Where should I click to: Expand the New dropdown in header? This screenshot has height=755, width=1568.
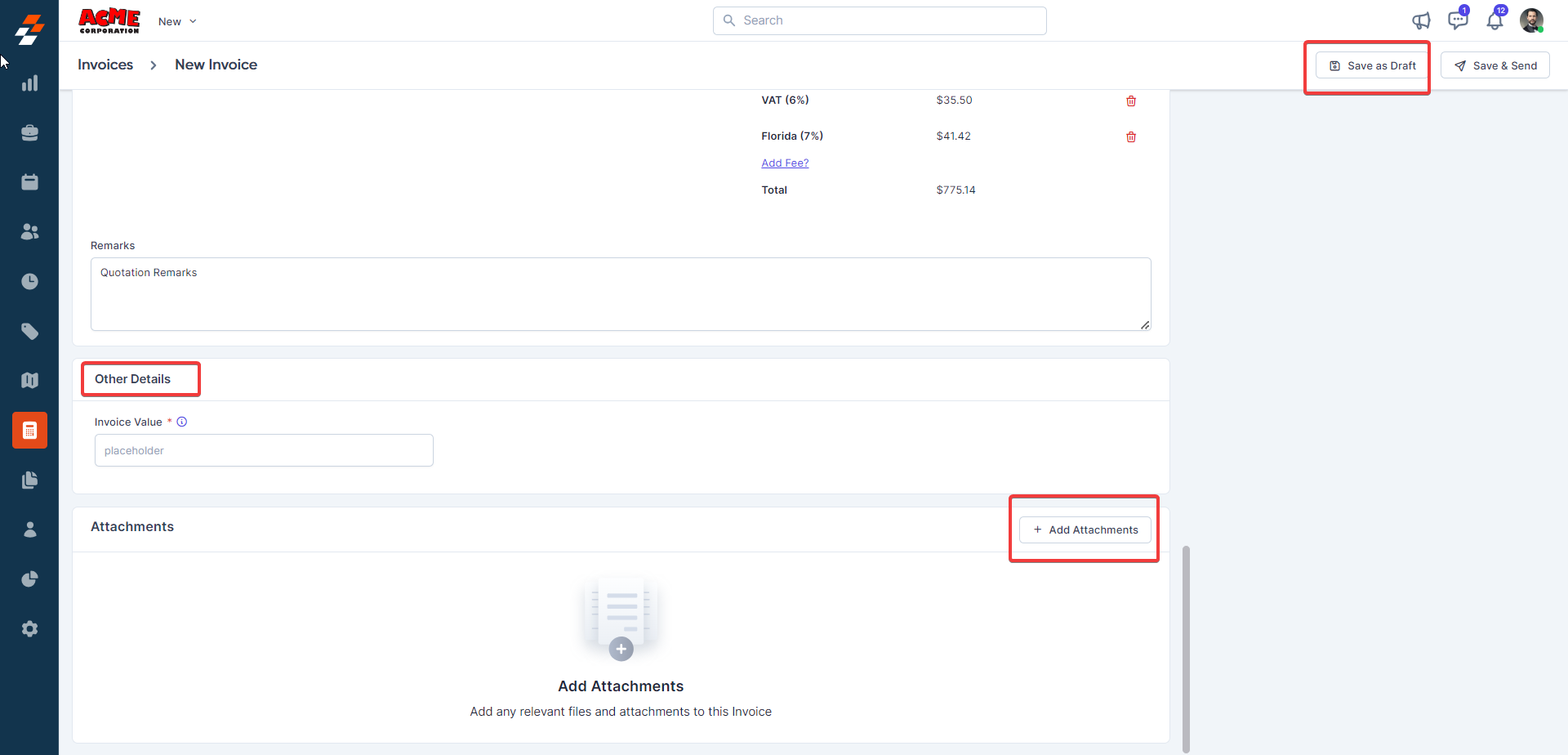tap(177, 22)
